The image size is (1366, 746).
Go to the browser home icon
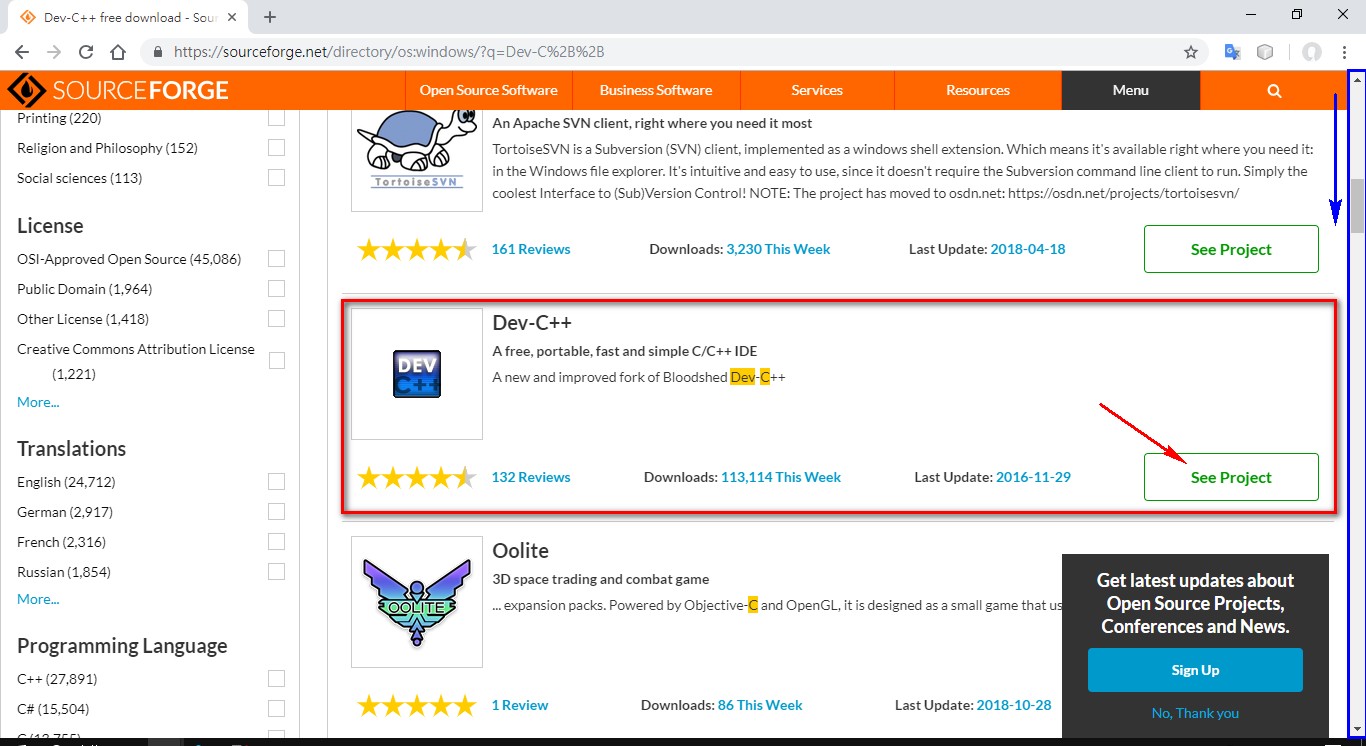(x=118, y=52)
